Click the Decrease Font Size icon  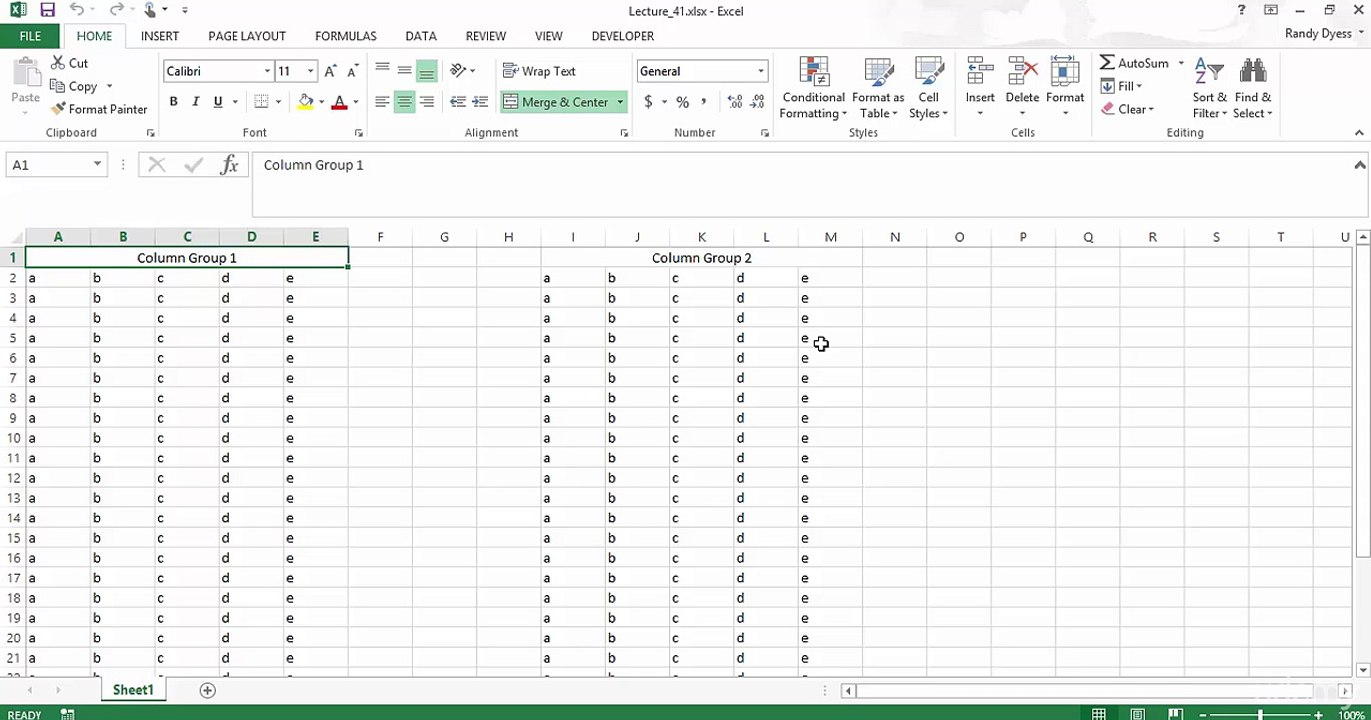click(x=352, y=71)
